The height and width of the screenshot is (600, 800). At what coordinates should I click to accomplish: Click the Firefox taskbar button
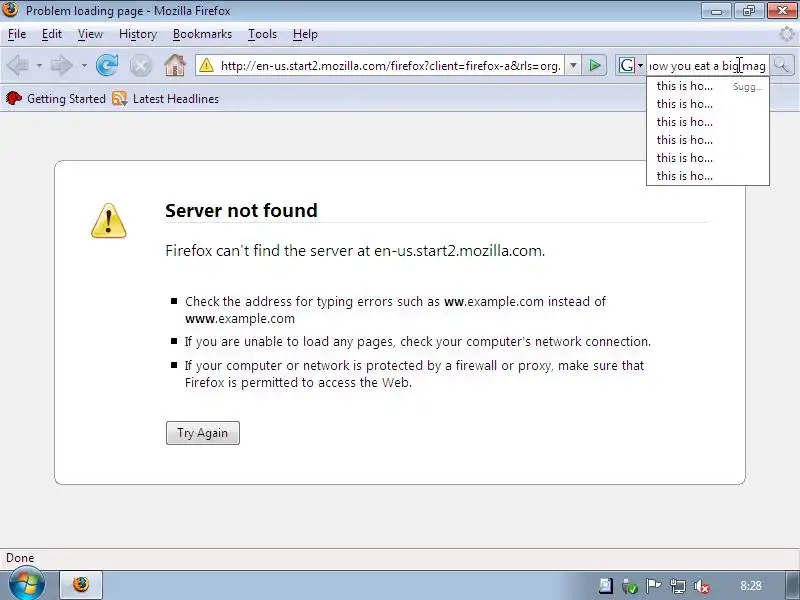[81, 585]
